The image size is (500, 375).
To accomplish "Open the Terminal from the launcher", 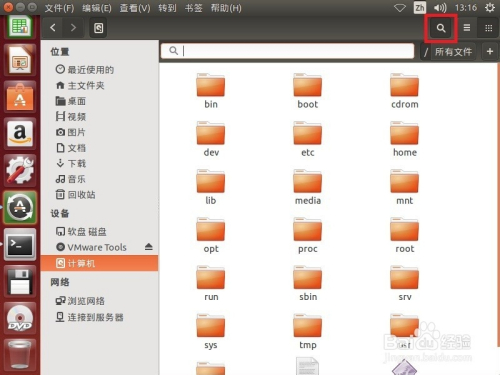I will pyautogui.click(x=20, y=245).
